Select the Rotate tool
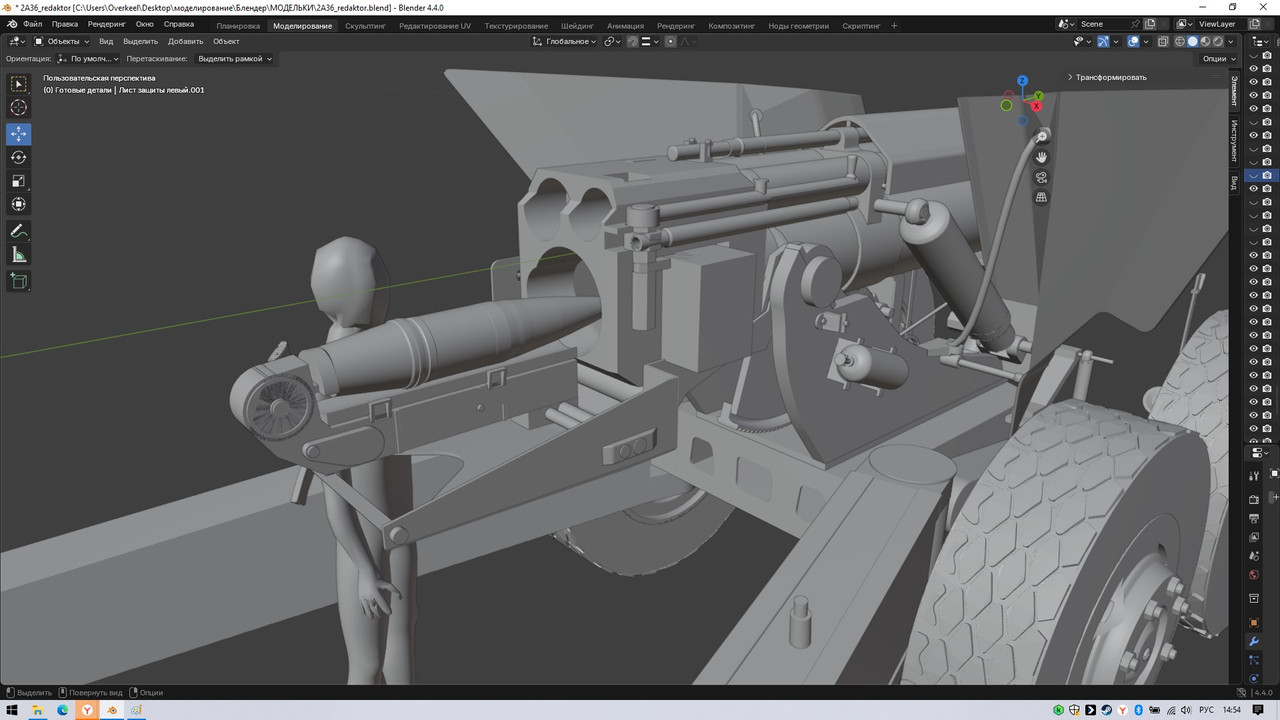The height and width of the screenshot is (720, 1280). 18,157
